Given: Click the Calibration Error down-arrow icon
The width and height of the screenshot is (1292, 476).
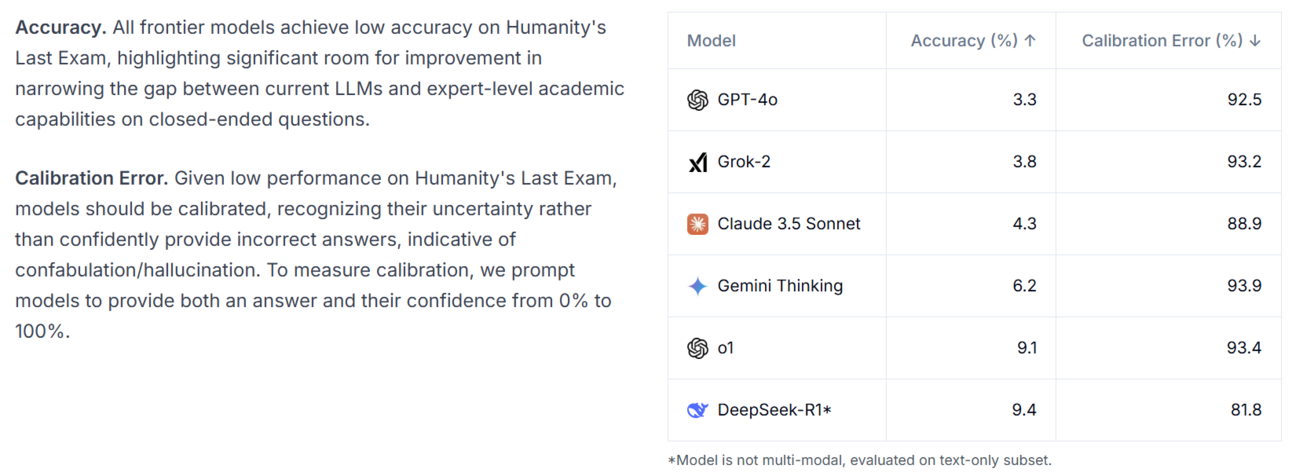Looking at the screenshot, I should 1255,41.
